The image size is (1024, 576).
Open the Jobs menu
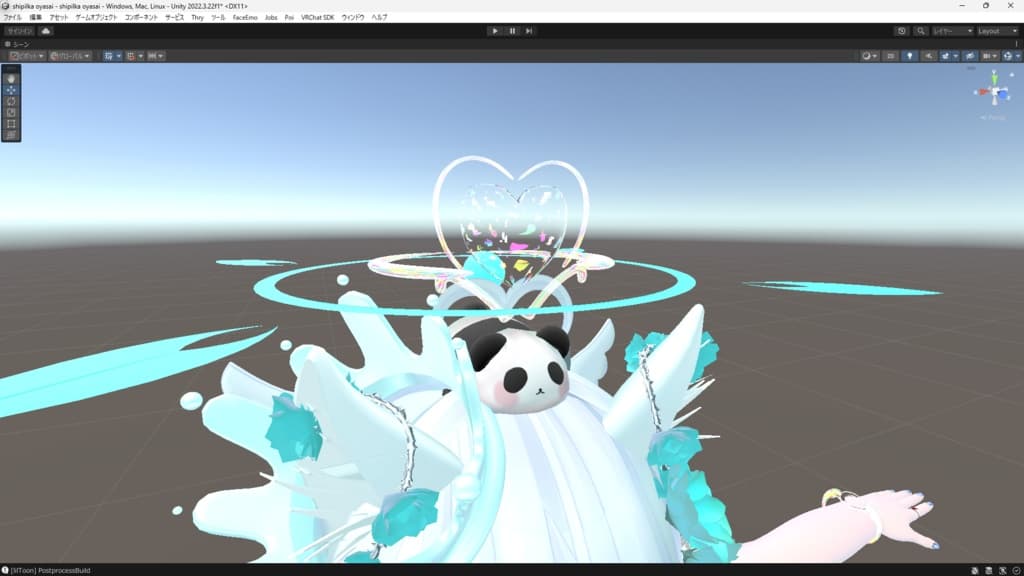pos(271,18)
